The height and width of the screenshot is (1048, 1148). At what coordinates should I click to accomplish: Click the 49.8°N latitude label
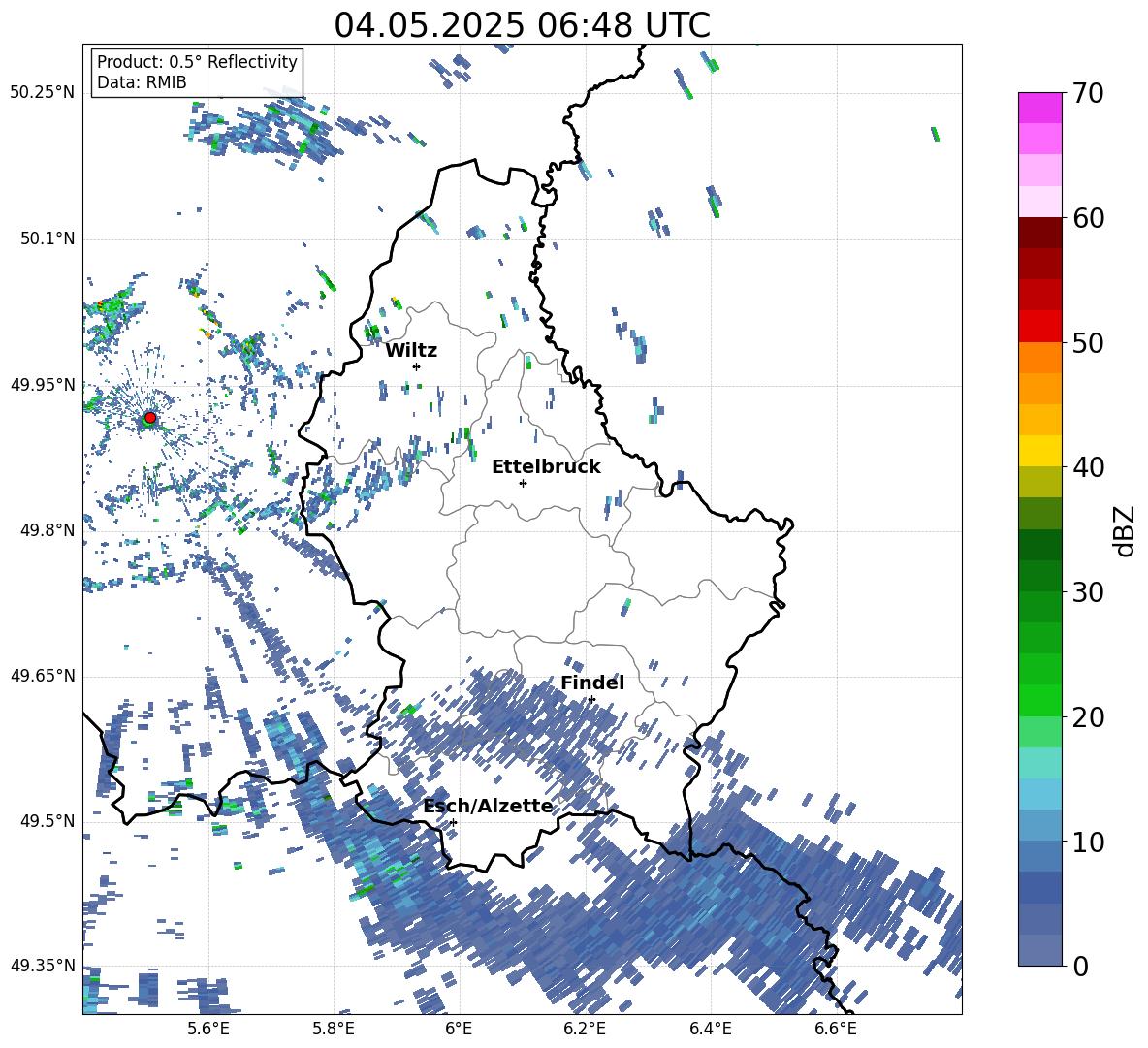48,530
